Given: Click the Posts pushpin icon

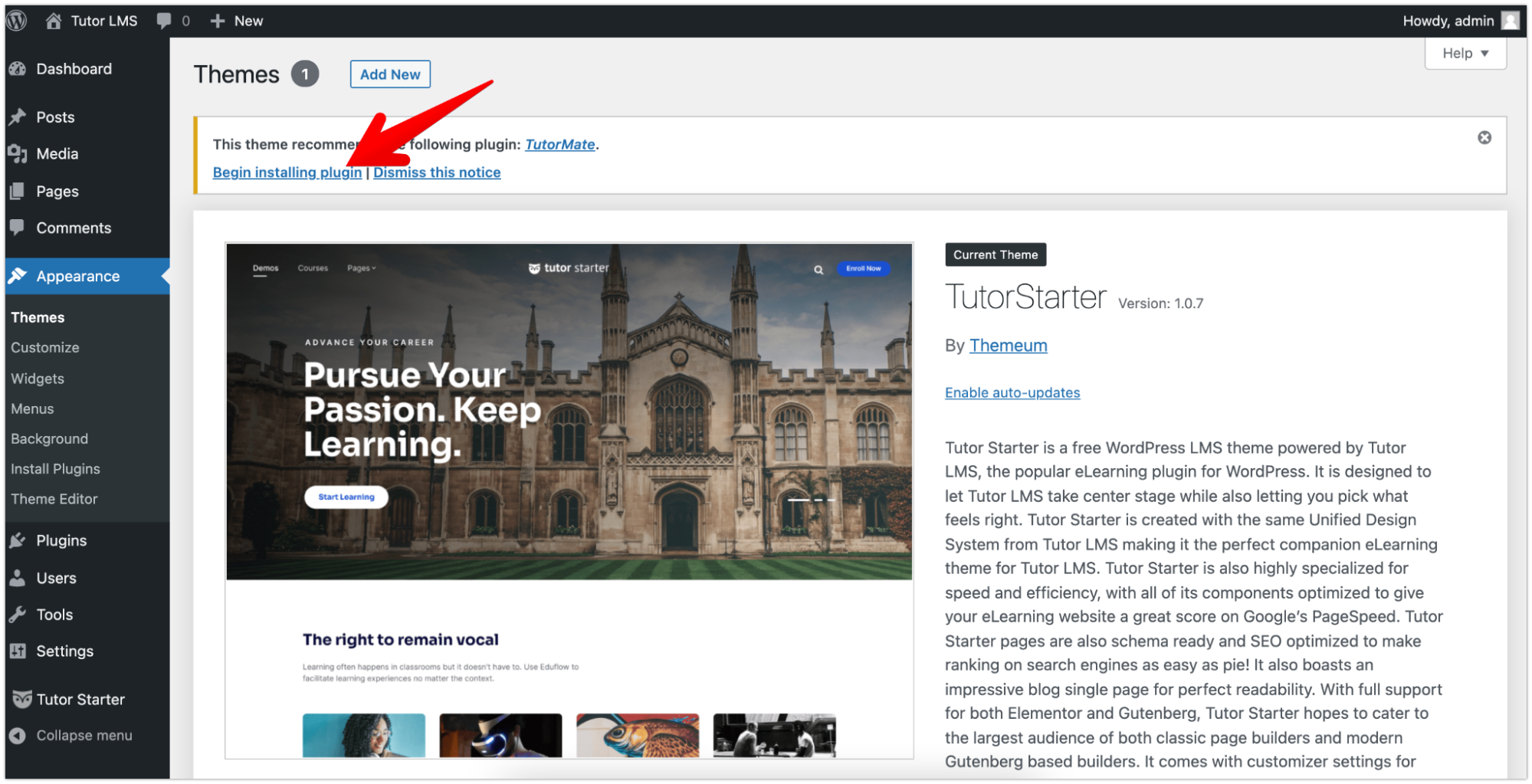Looking at the screenshot, I should [x=18, y=117].
